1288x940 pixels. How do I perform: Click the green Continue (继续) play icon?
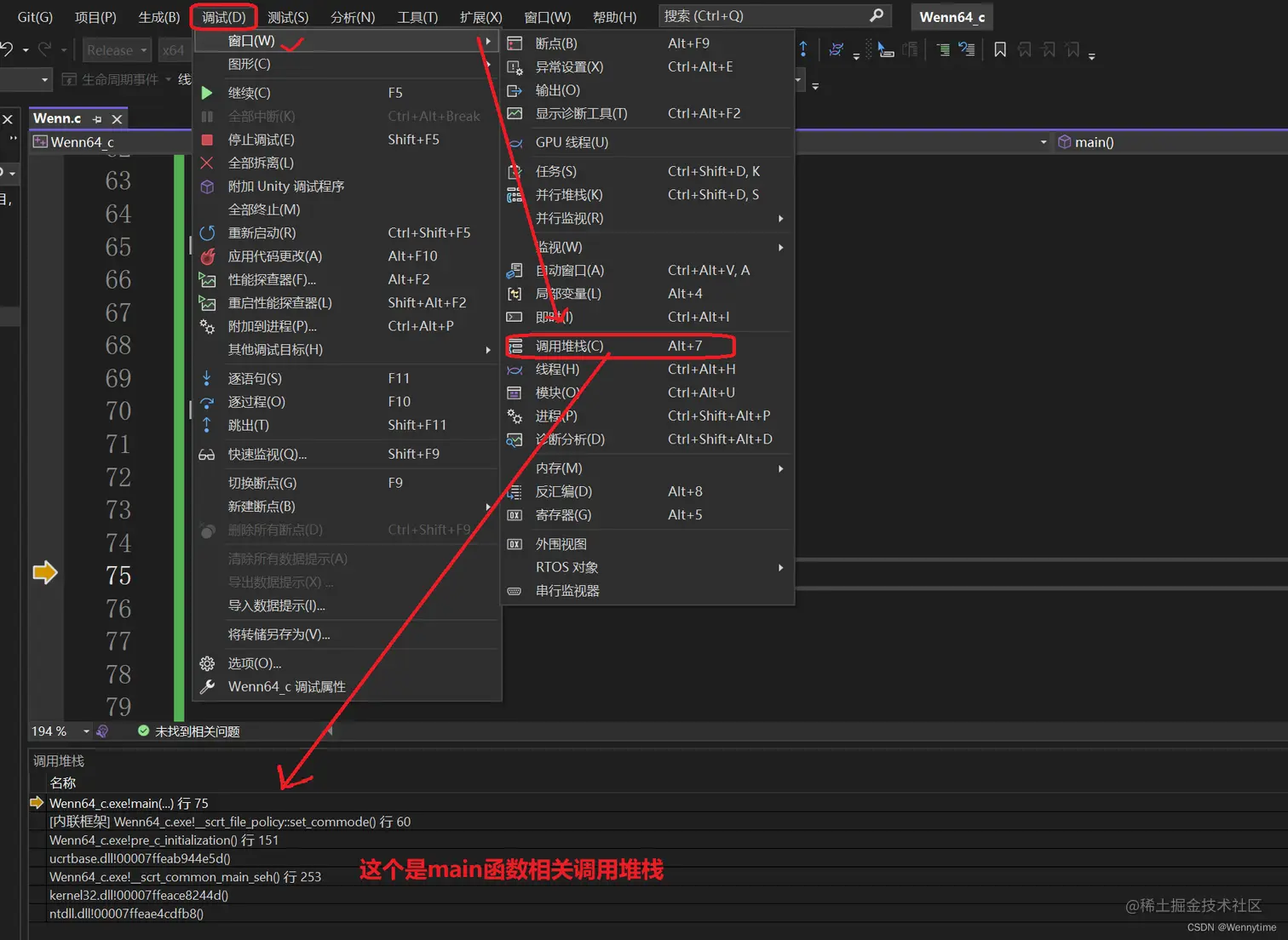point(207,93)
